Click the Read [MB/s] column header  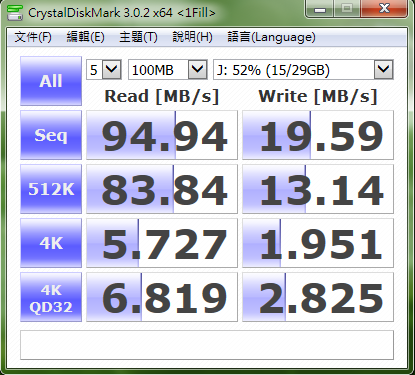(162, 96)
